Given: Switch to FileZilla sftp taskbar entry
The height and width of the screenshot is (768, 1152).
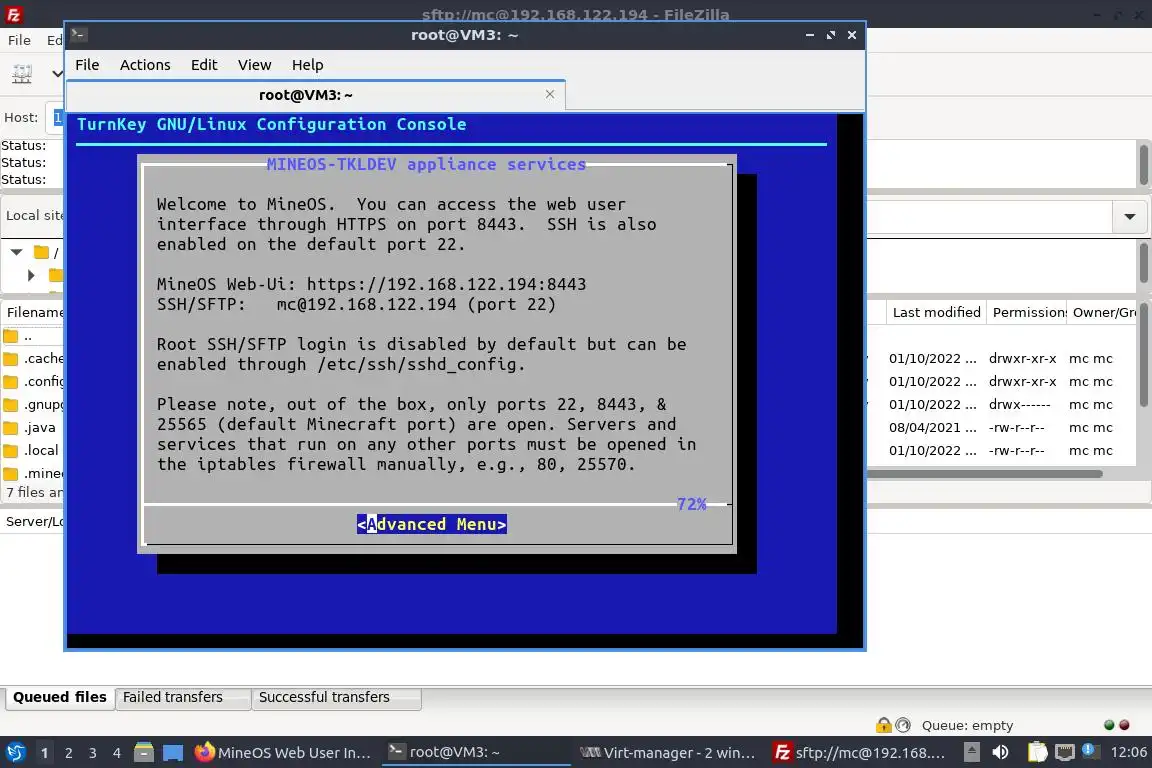Looking at the screenshot, I should pos(860,752).
